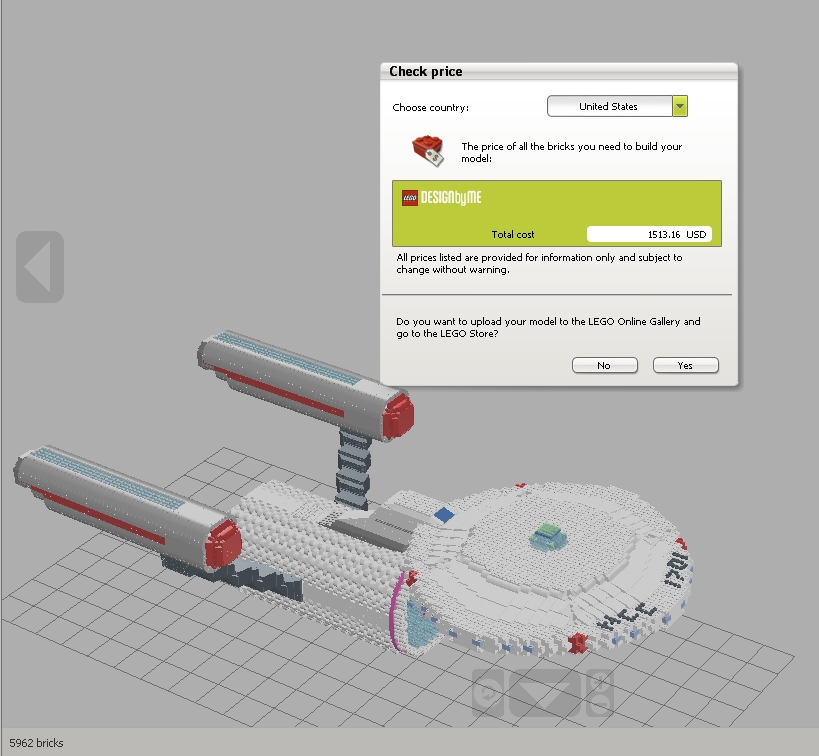Decline upload by clicking No
This screenshot has height=756, width=819.
[605, 365]
